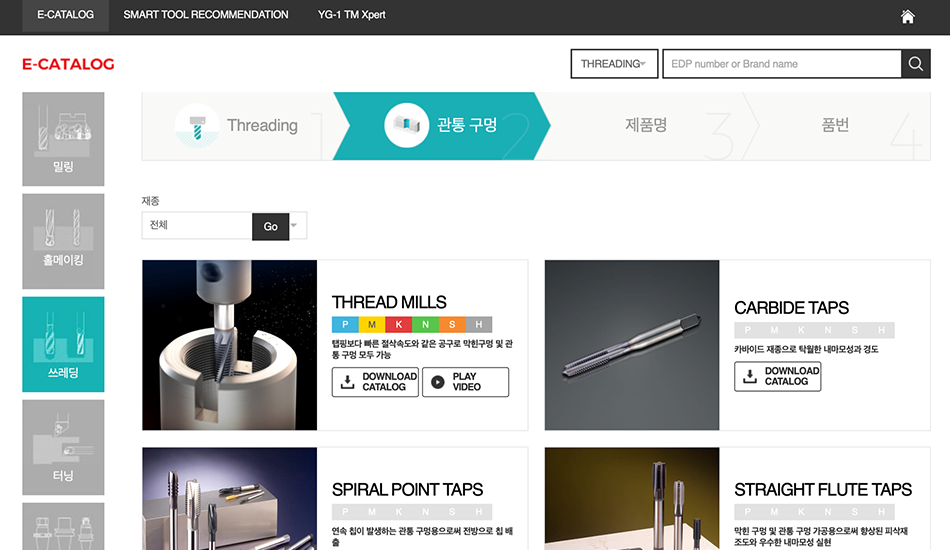Click orange S material swatch on Thread Mills
Screen dimensions: 950x550
point(452,325)
